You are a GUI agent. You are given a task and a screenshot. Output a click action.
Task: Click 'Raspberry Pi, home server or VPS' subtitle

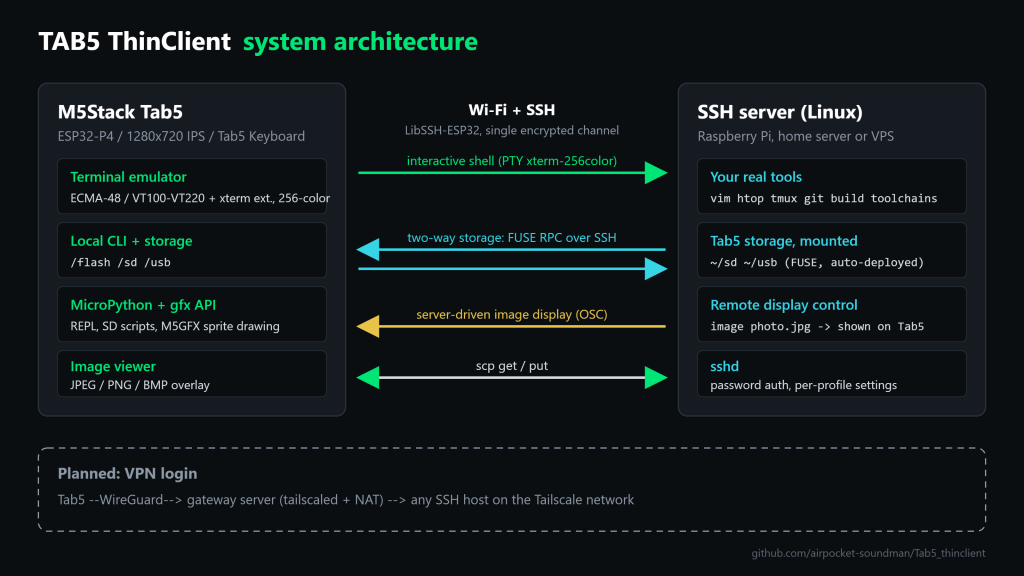795,136
